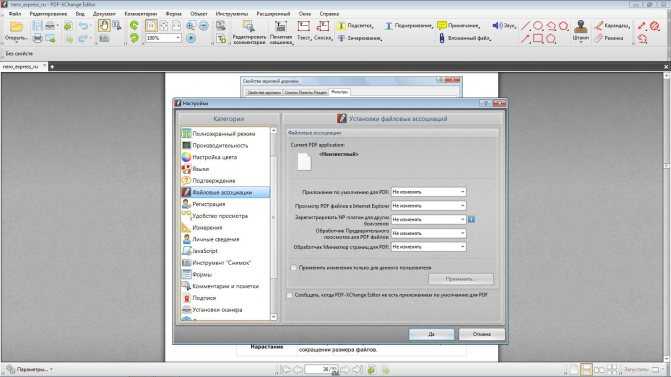Toggle notify when not default PDF application

[290, 295]
